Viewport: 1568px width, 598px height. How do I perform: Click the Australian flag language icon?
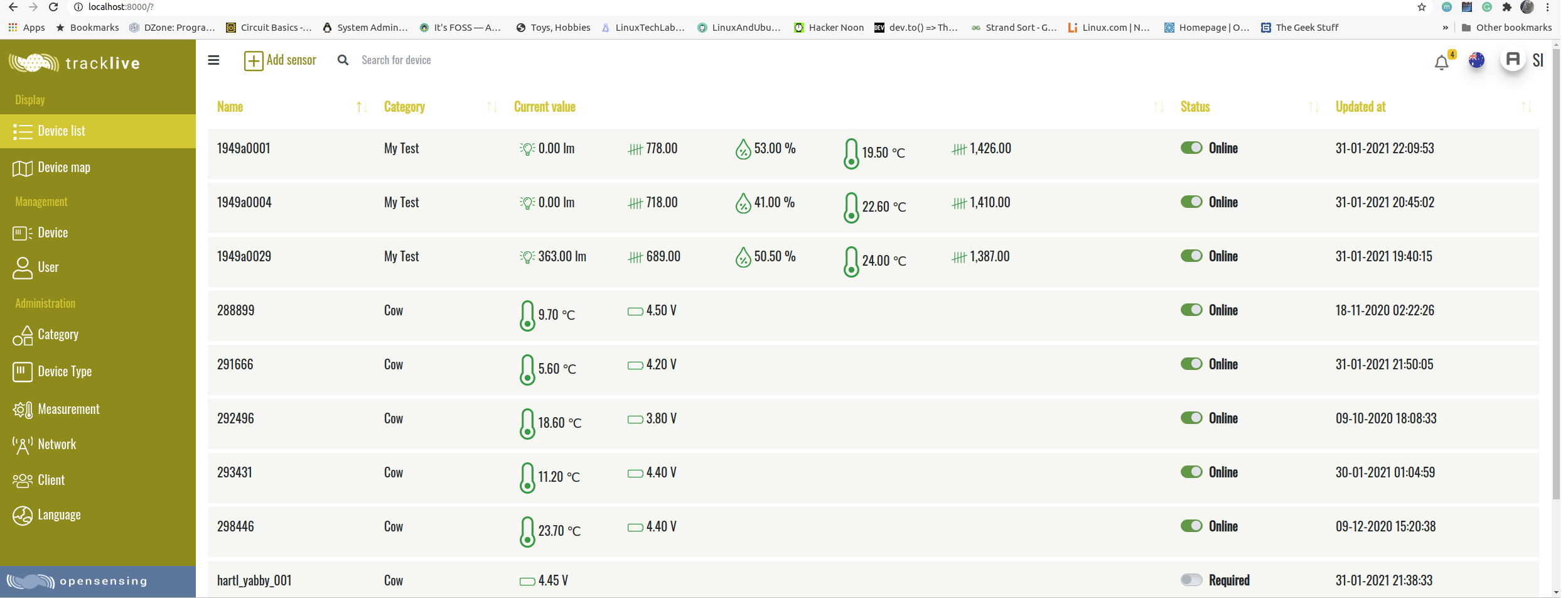(x=1476, y=60)
